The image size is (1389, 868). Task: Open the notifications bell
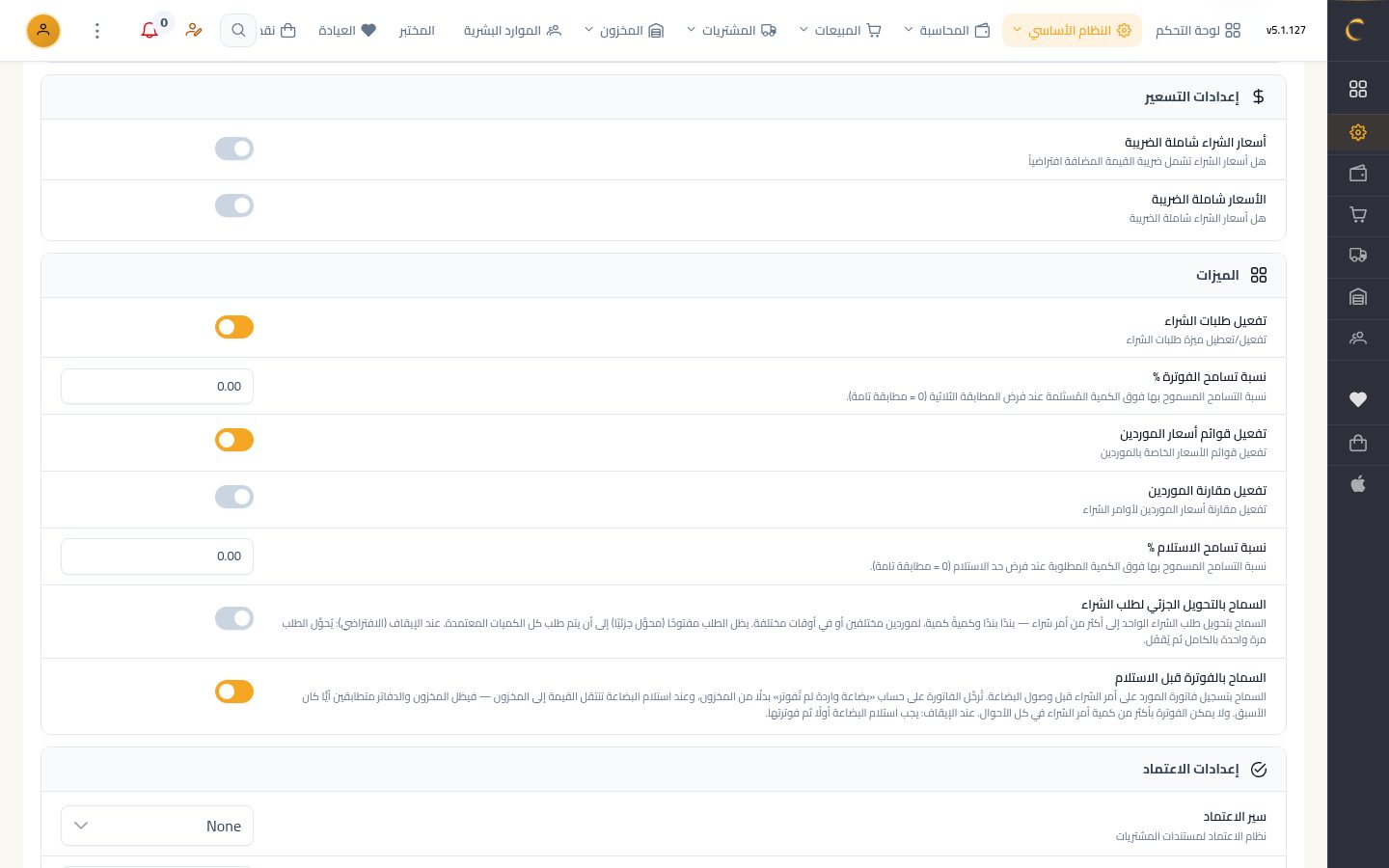[150, 31]
